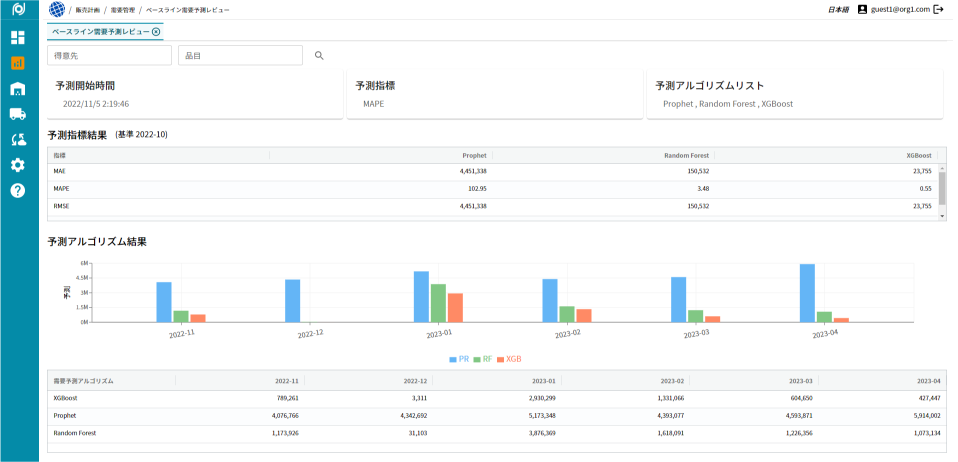Open the settings gear in sidebar

coord(18,165)
